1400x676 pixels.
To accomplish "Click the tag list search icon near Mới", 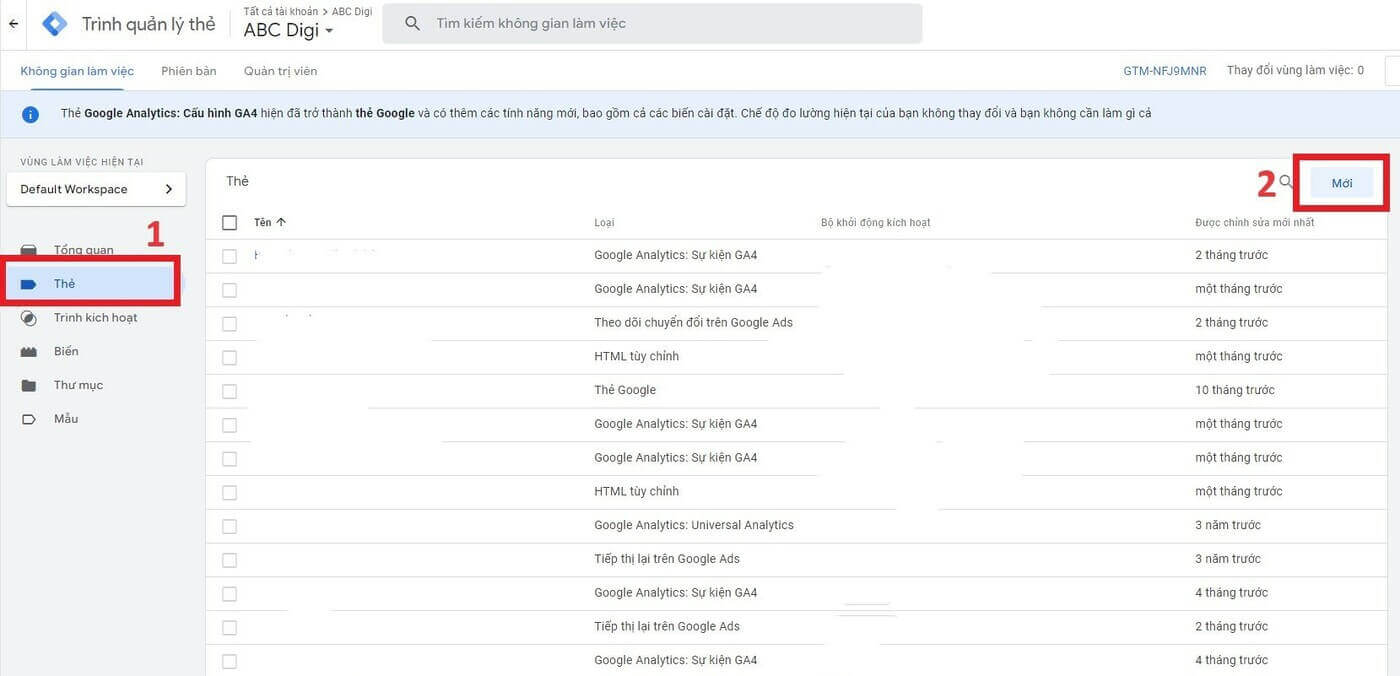I will tap(1287, 182).
